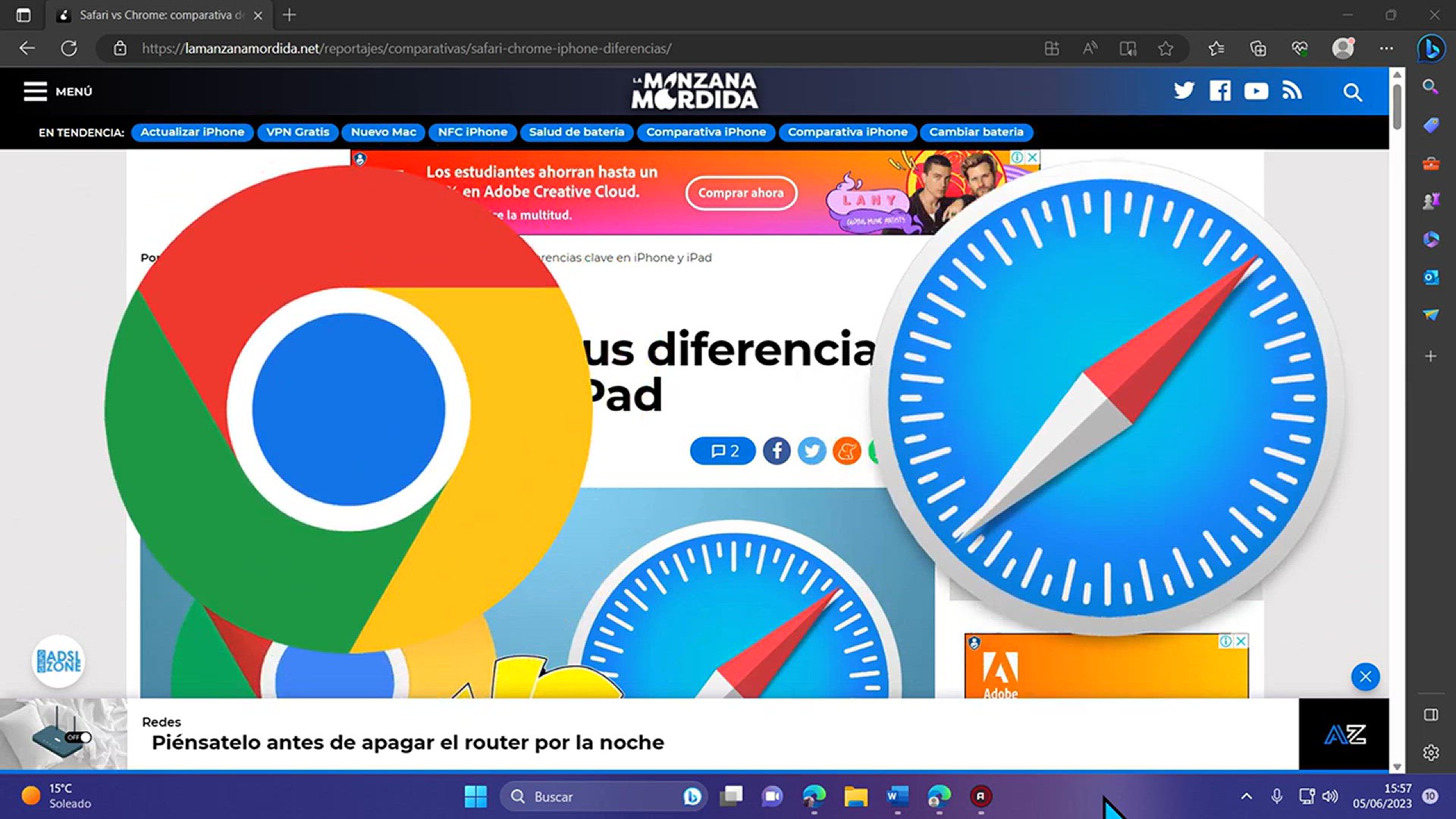Add this page to favorites with the star
Viewport: 1456px width, 819px height.
pos(1167,48)
